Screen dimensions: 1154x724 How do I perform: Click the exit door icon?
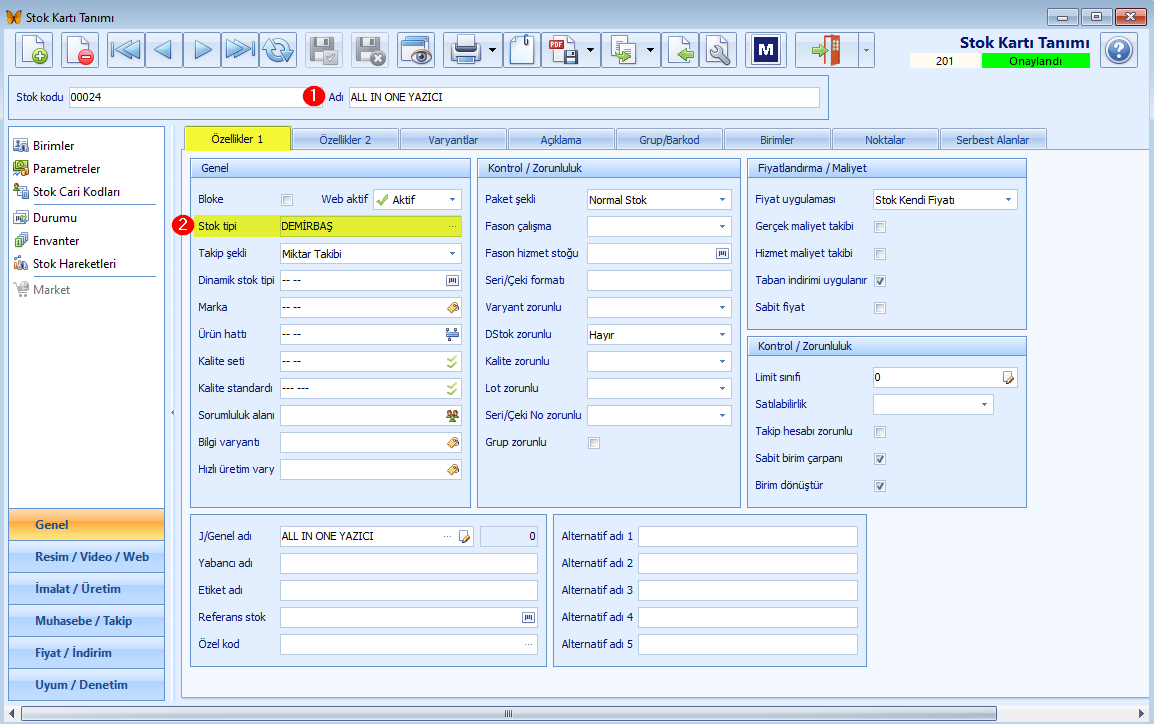(x=826, y=50)
